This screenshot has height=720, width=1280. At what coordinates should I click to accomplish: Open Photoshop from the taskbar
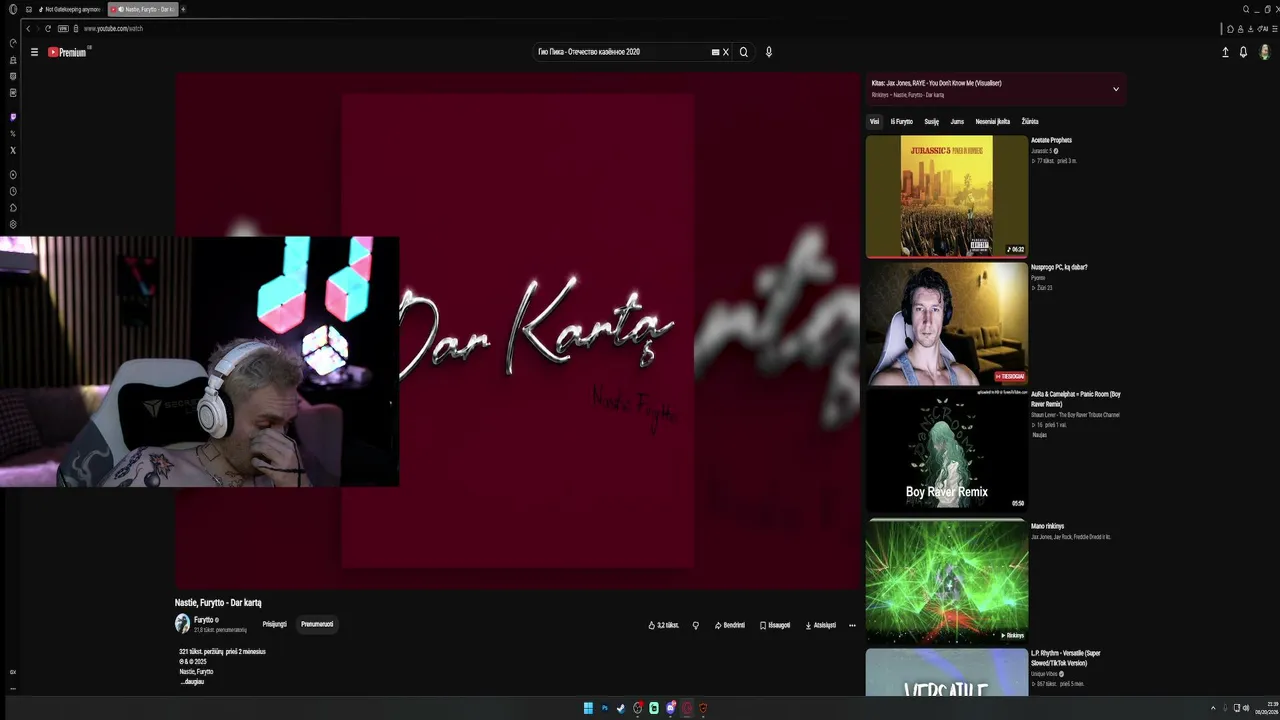604,708
